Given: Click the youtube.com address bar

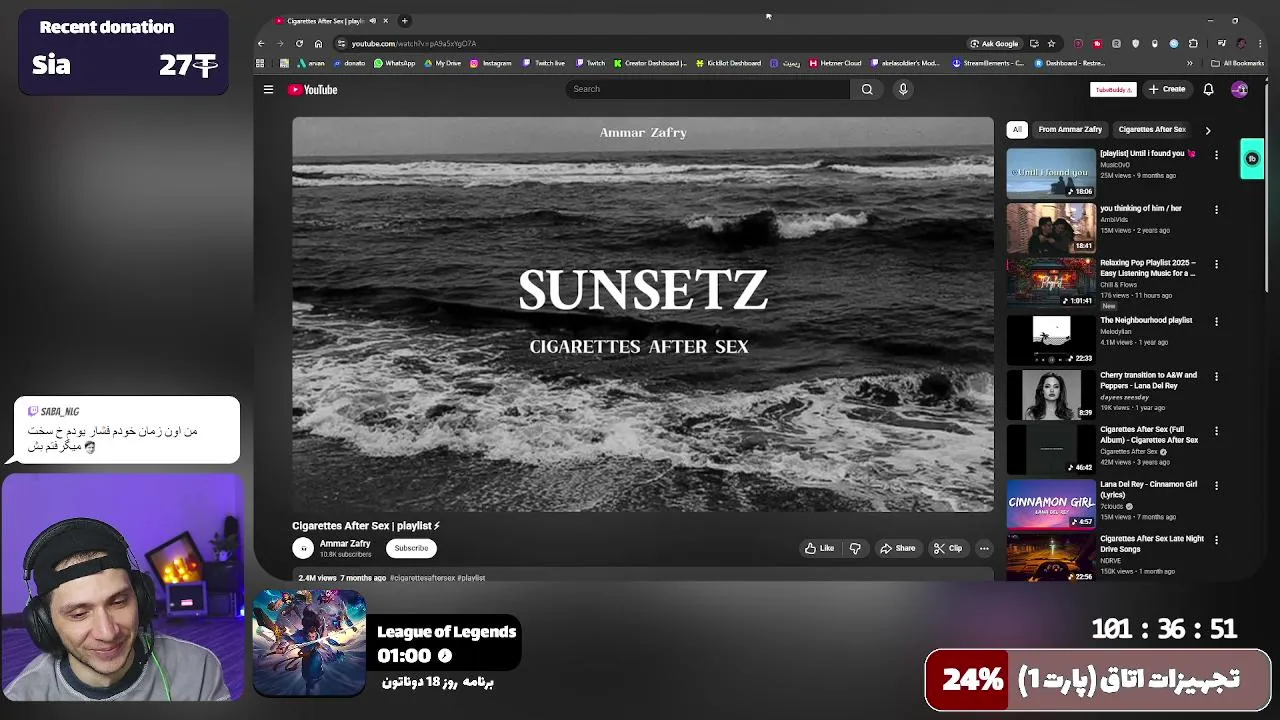Looking at the screenshot, I should (x=650, y=43).
